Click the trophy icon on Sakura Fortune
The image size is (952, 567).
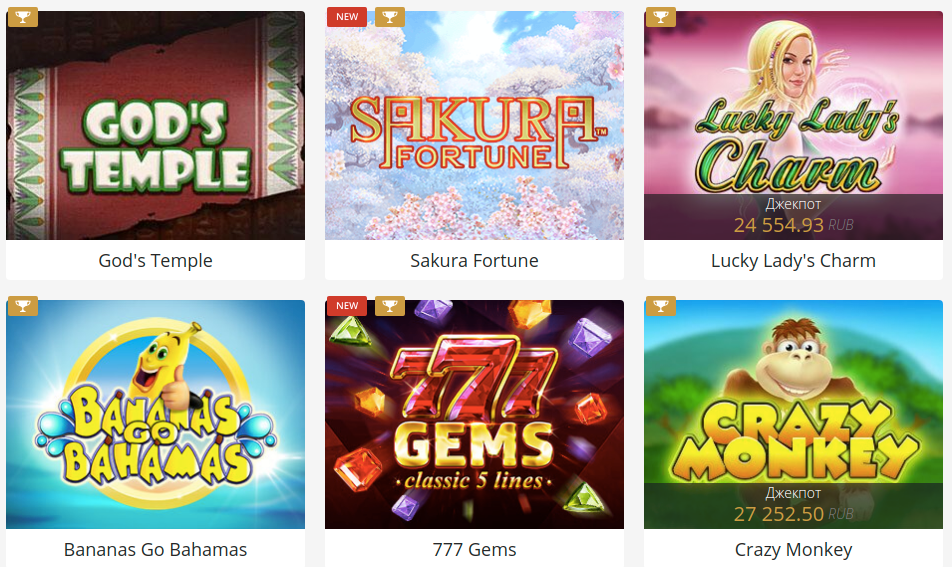click(x=390, y=17)
